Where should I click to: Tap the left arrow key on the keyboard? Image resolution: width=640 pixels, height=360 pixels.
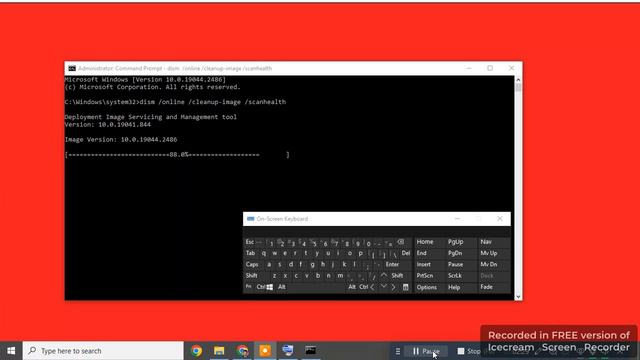(x=372, y=287)
